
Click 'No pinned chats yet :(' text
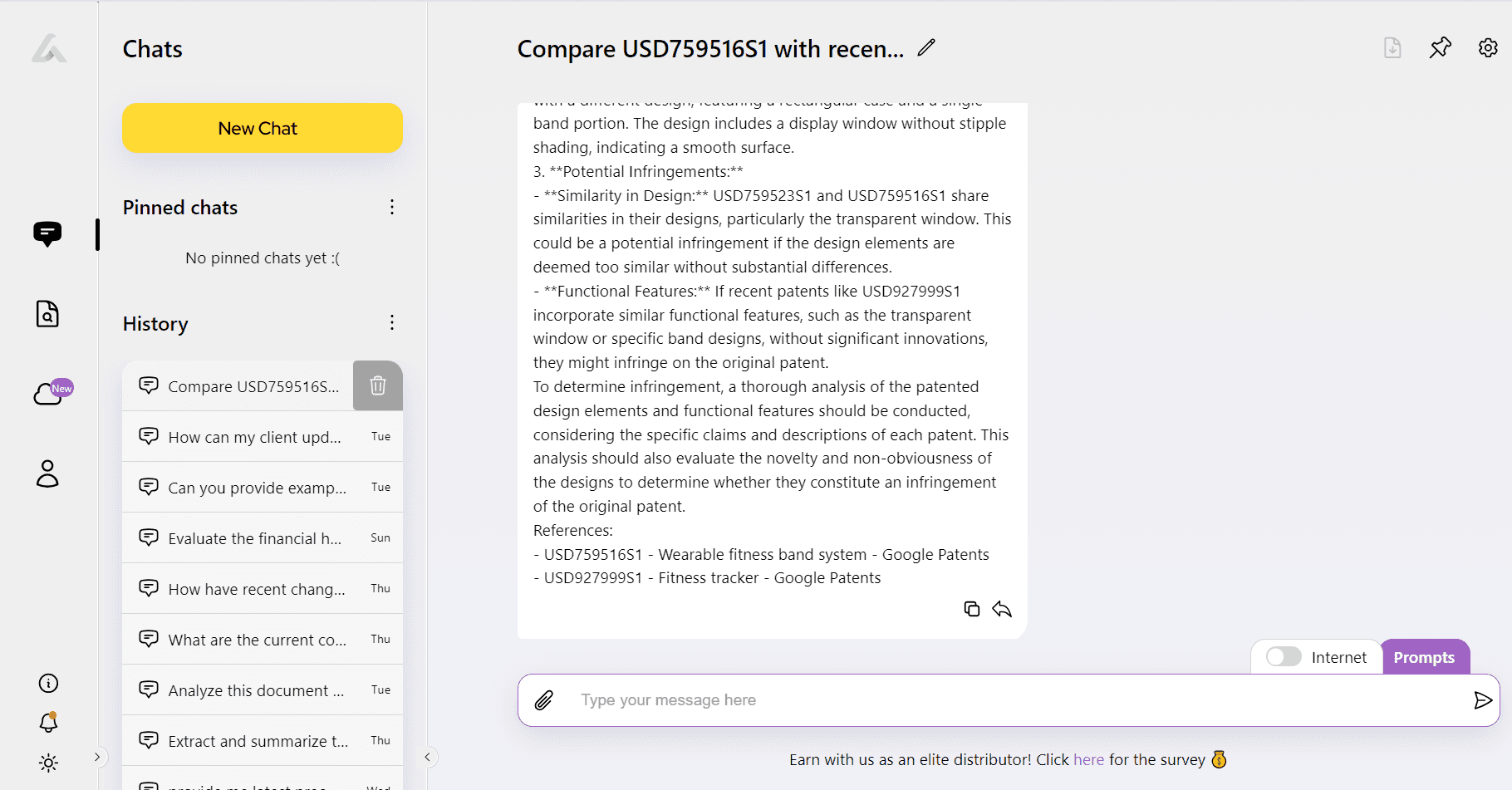pos(263,258)
